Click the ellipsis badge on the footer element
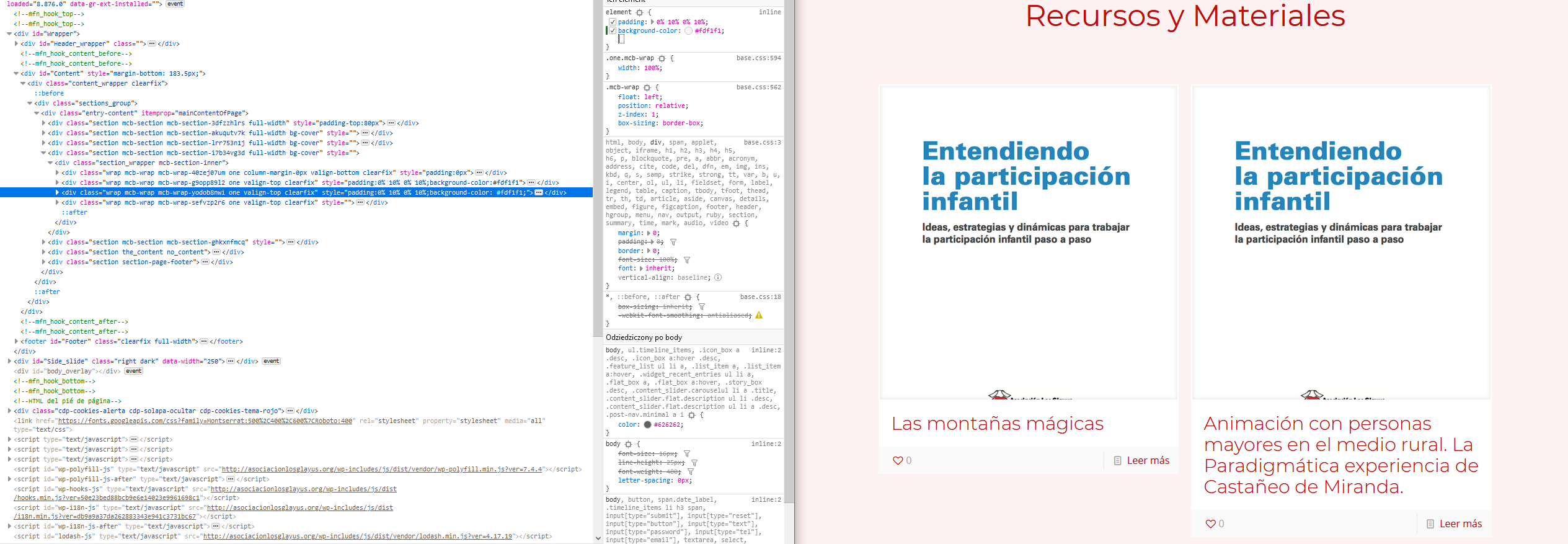The height and width of the screenshot is (544, 1568). click(x=203, y=341)
